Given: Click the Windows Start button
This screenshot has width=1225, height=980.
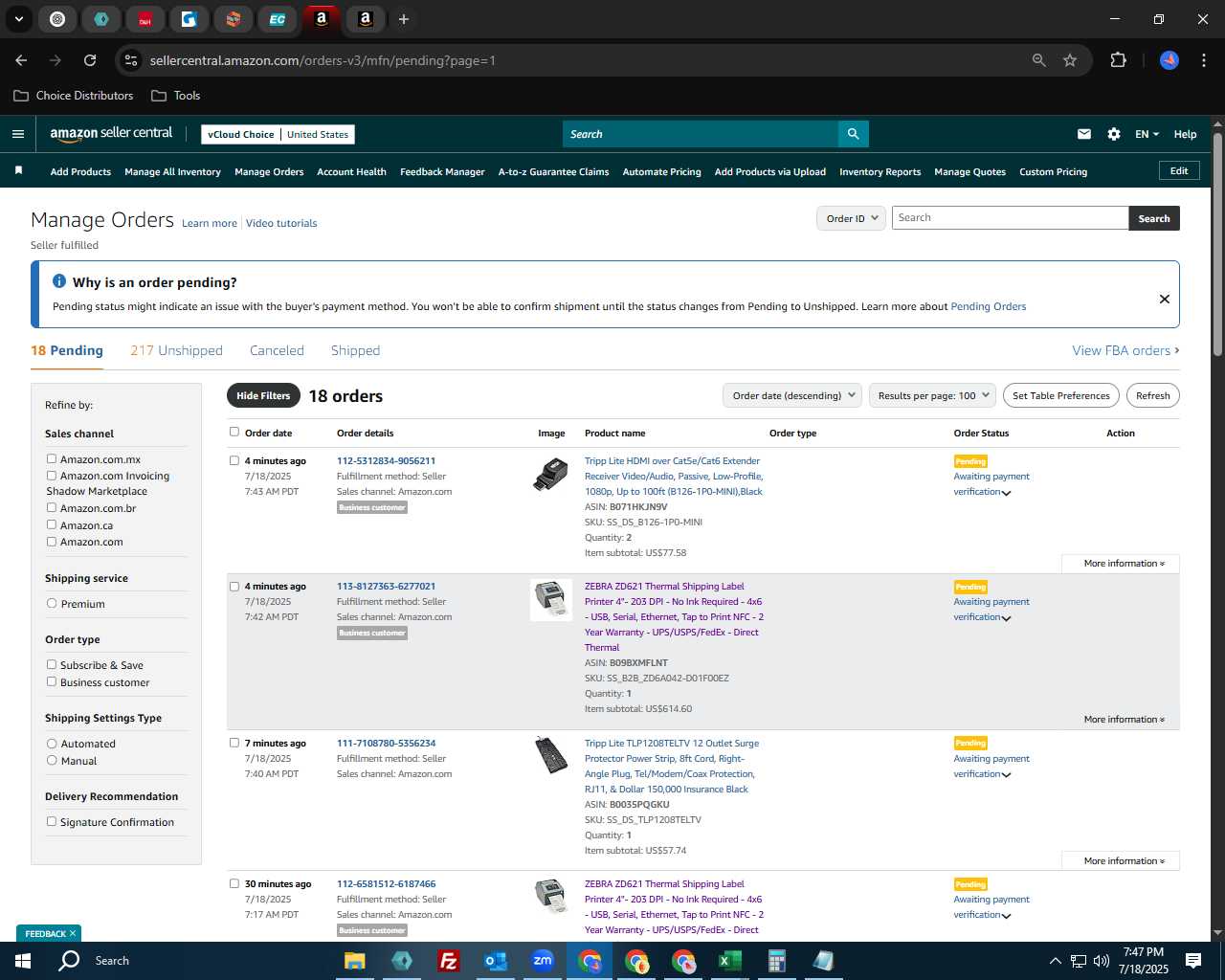Looking at the screenshot, I should (x=23, y=961).
